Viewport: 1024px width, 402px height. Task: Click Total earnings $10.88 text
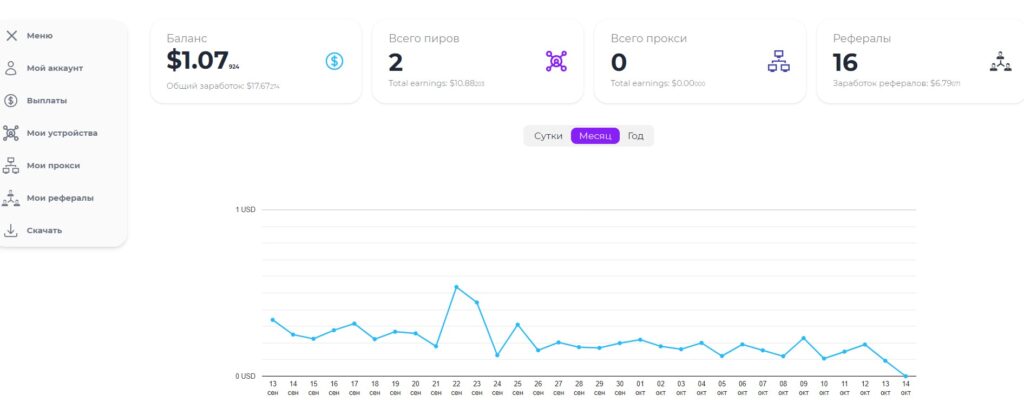436,84
